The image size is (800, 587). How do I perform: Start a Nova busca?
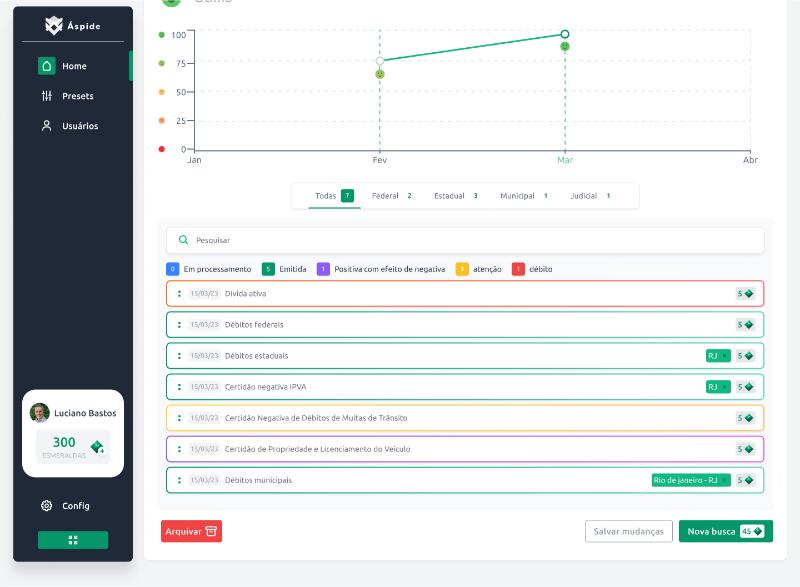(726, 531)
